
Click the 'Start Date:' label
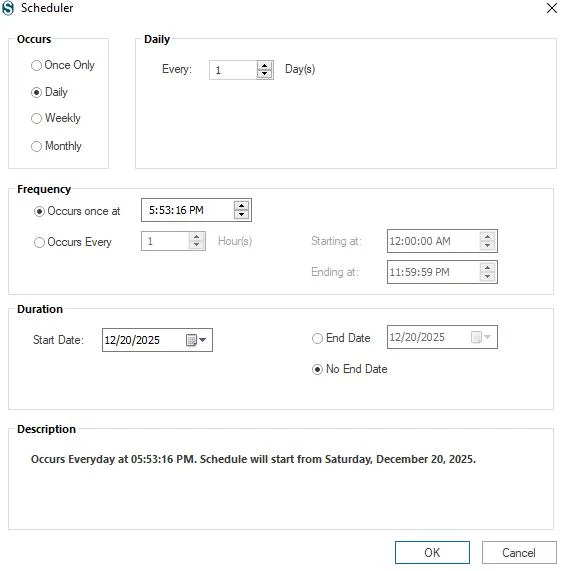(x=58, y=340)
